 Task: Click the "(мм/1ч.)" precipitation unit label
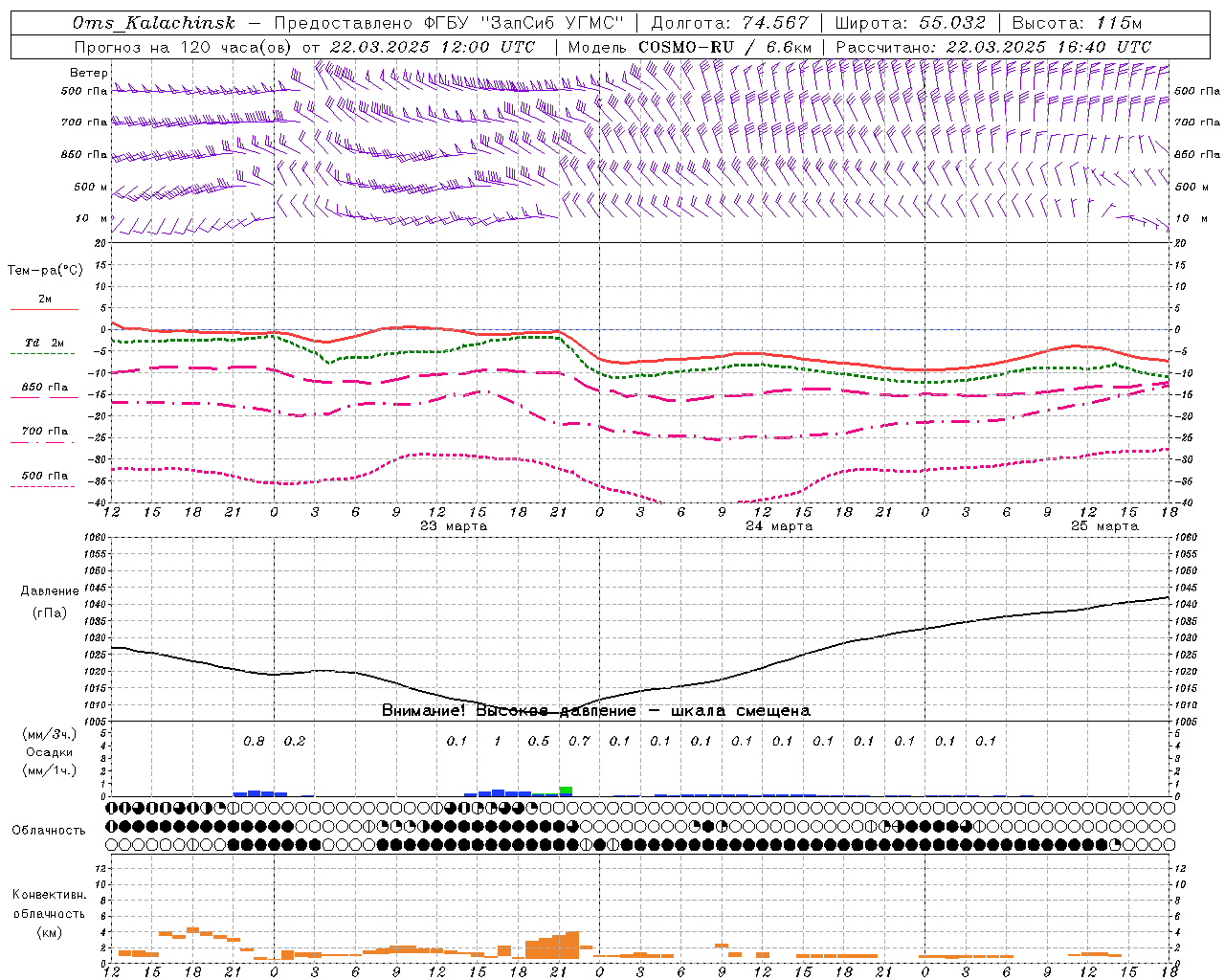click(50, 770)
